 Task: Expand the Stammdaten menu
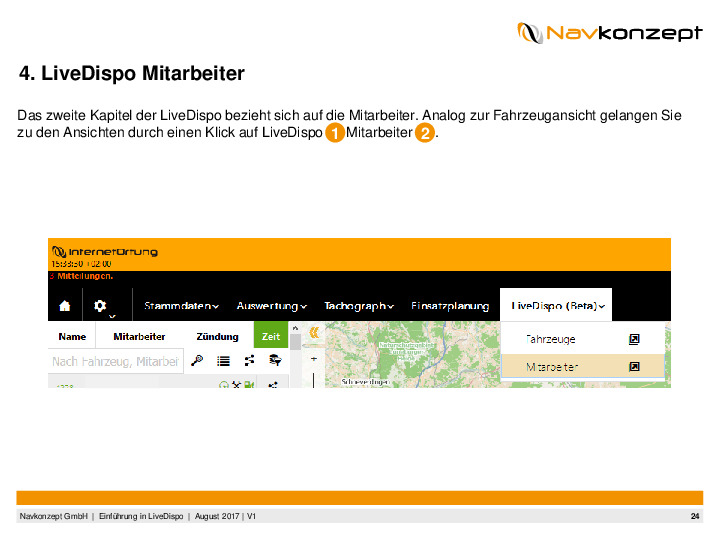[x=181, y=306]
